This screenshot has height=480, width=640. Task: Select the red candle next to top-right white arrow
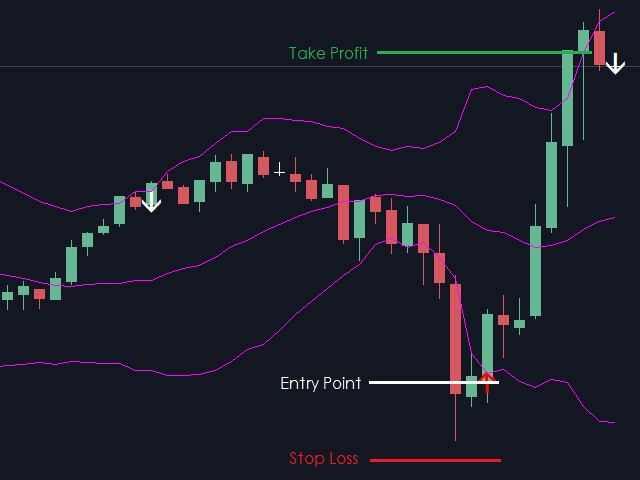[x=600, y=48]
